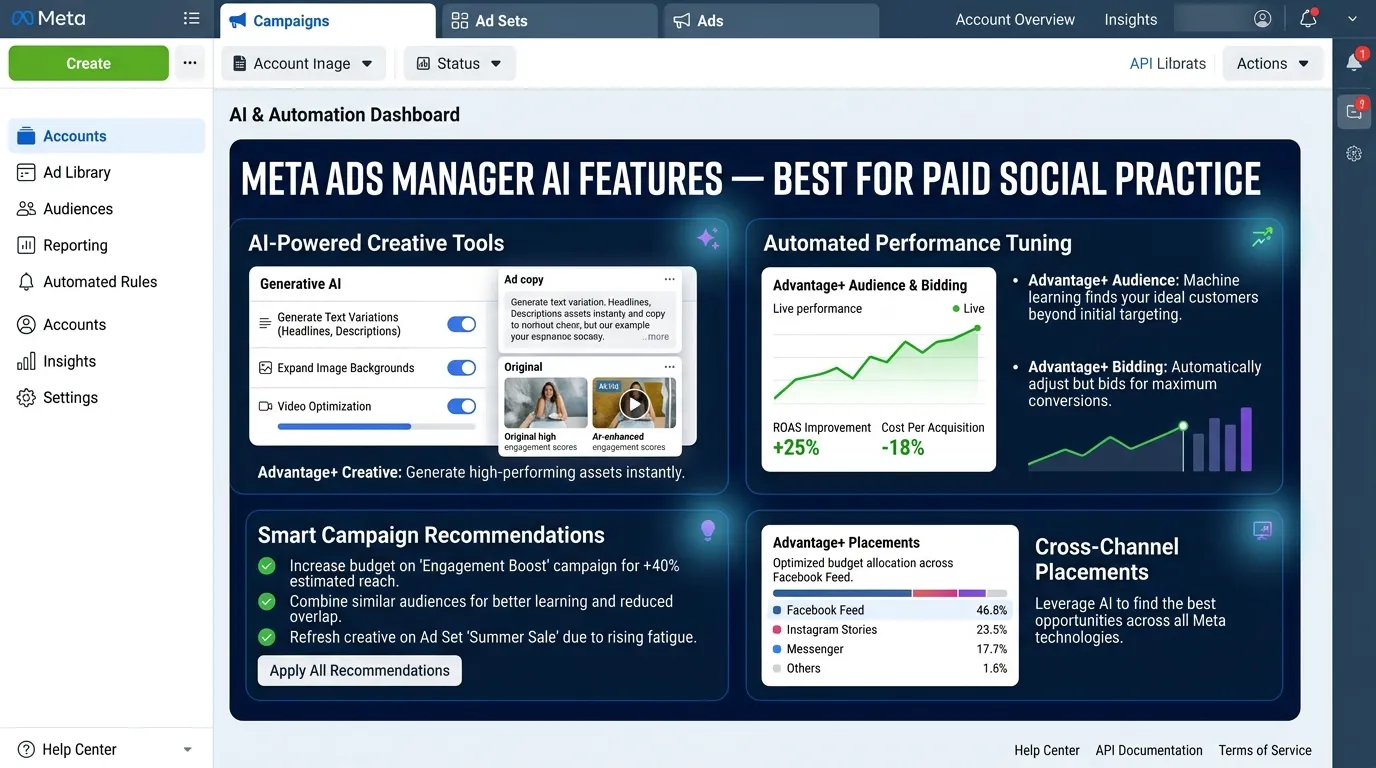Image resolution: width=1376 pixels, height=768 pixels.
Task: Toggle Expand Image Backgrounds switch
Action: click(461, 368)
